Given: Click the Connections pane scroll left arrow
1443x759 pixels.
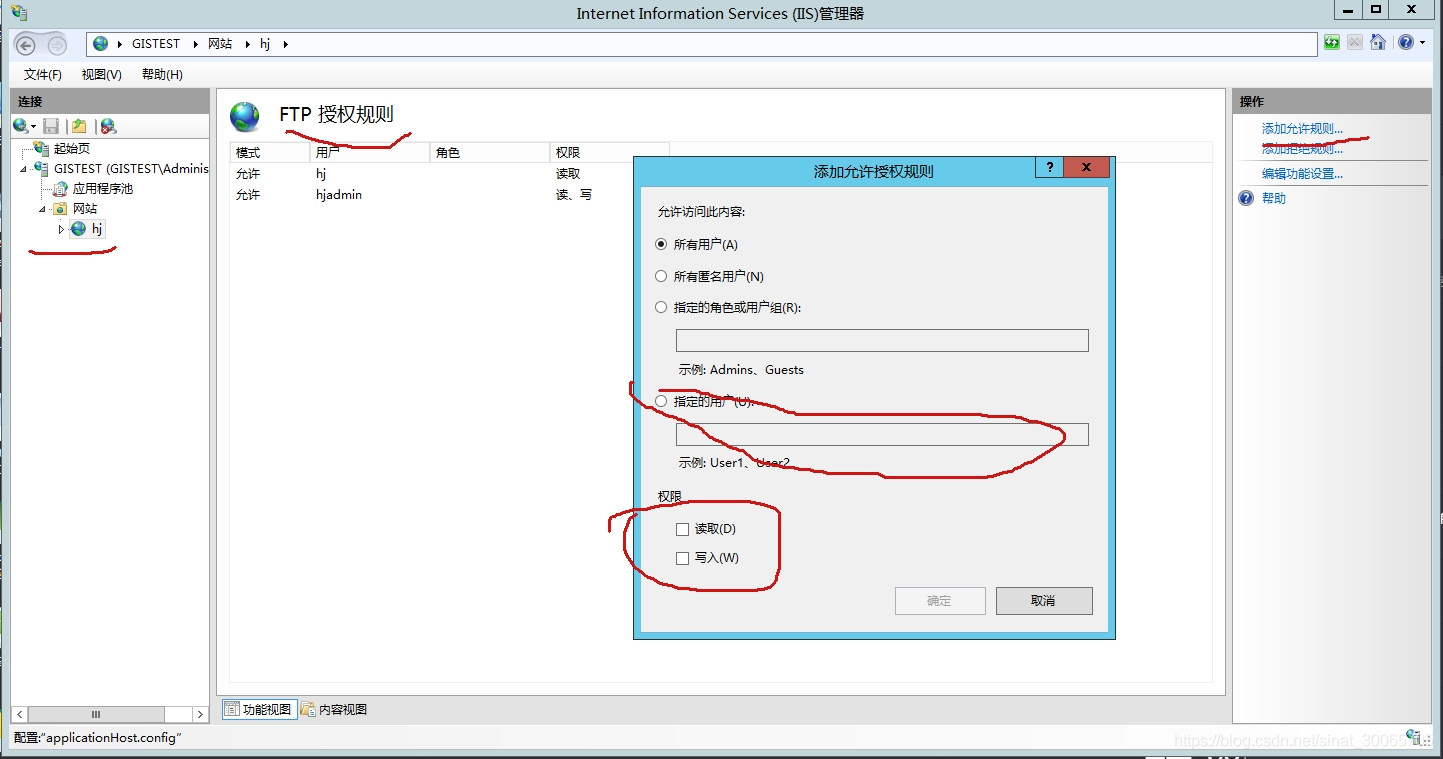Looking at the screenshot, I should coord(19,714).
